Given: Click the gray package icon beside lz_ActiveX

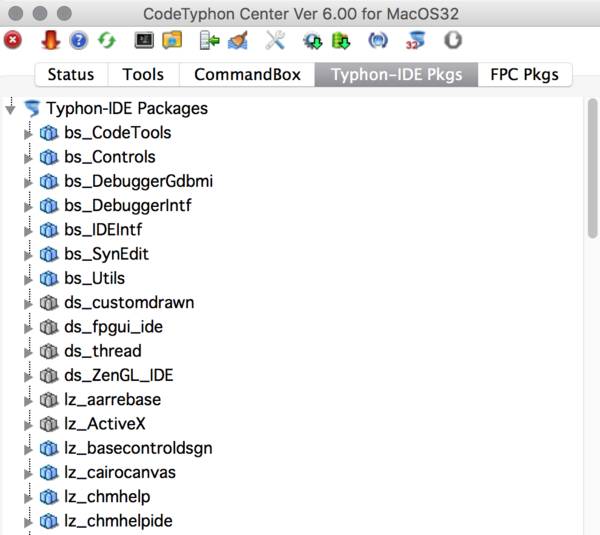Looking at the screenshot, I should pos(49,424).
